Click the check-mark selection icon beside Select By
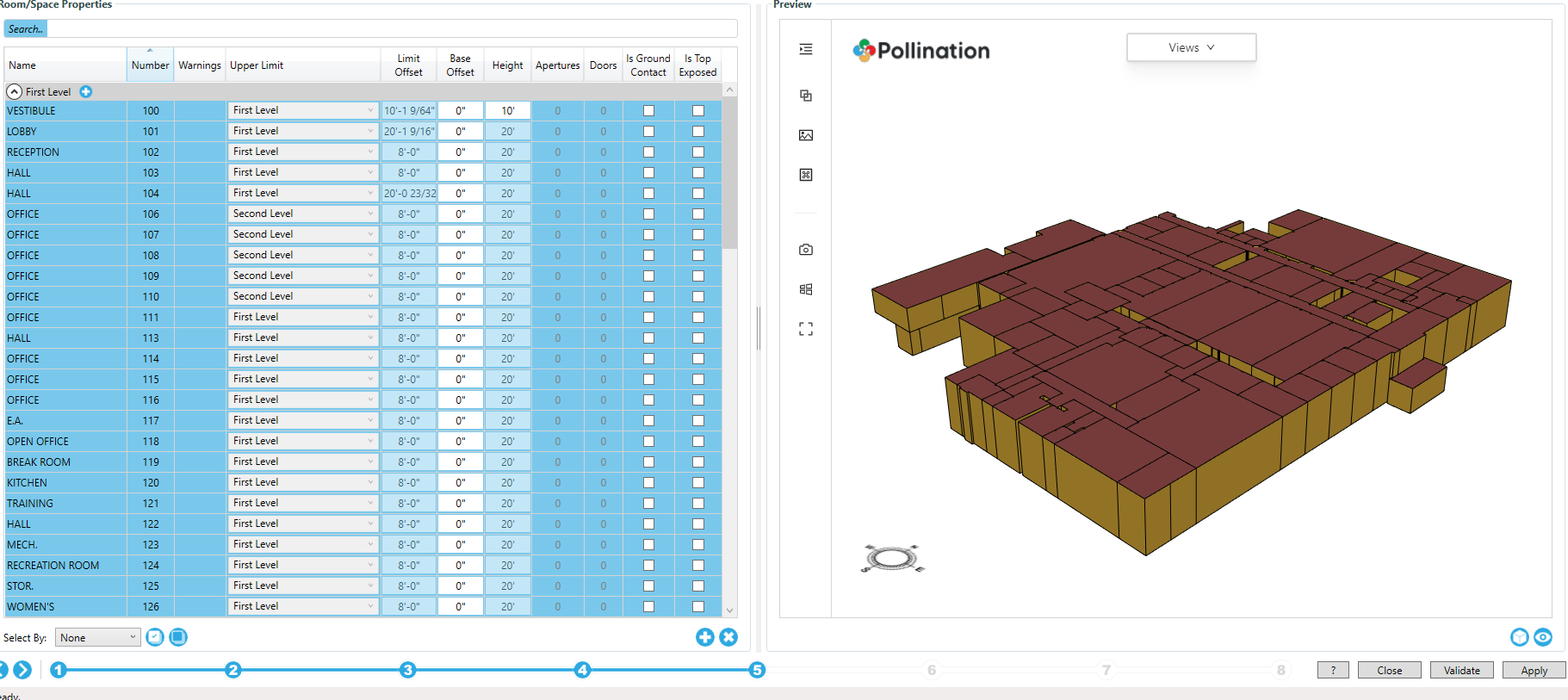1568x700 pixels. click(x=155, y=637)
